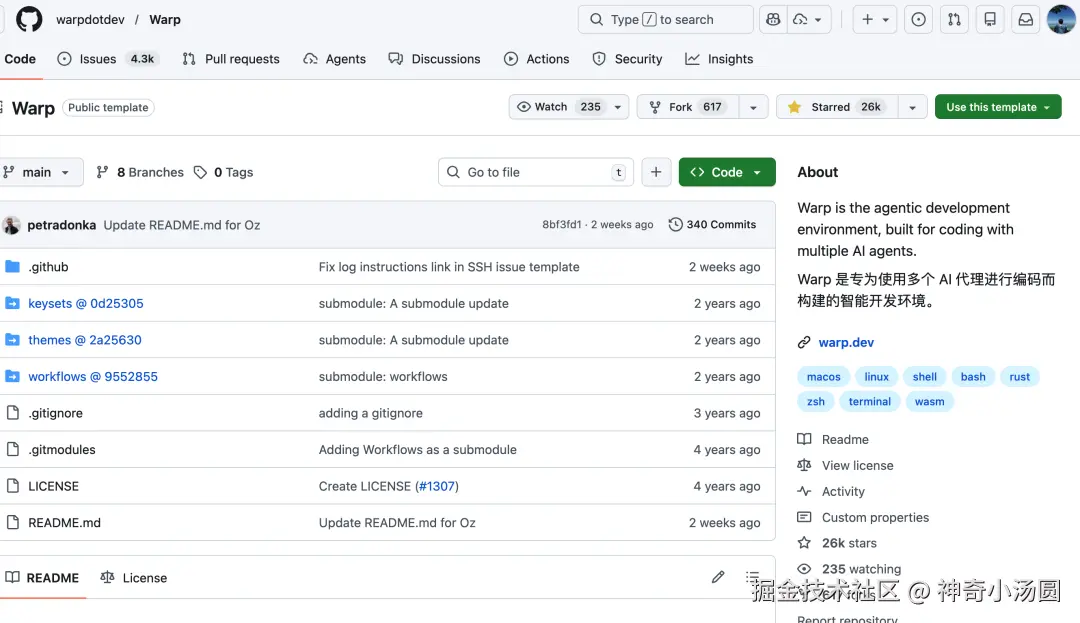The height and width of the screenshot is (623, 1080).
Task: Open the warp.dev website link
Action: tap(846, 342)
